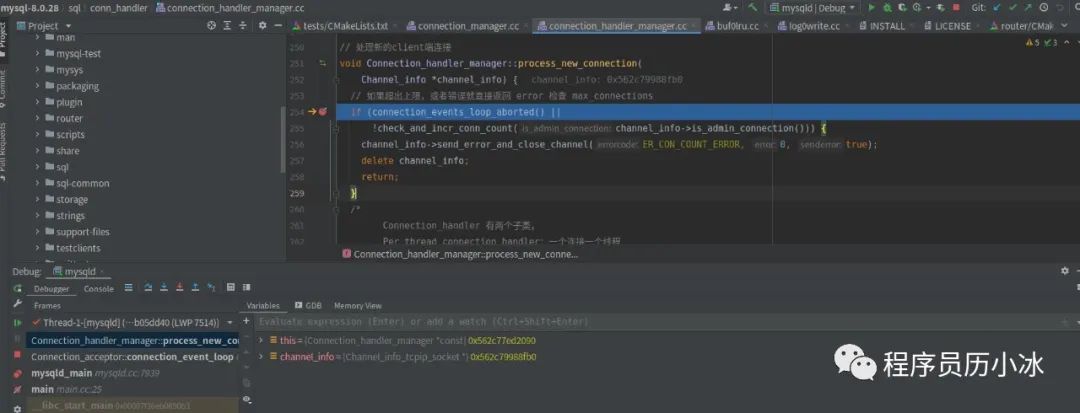Click Step Over in debugger toolbar
The width and height of the screenshot is (1080, 413).
148,288
